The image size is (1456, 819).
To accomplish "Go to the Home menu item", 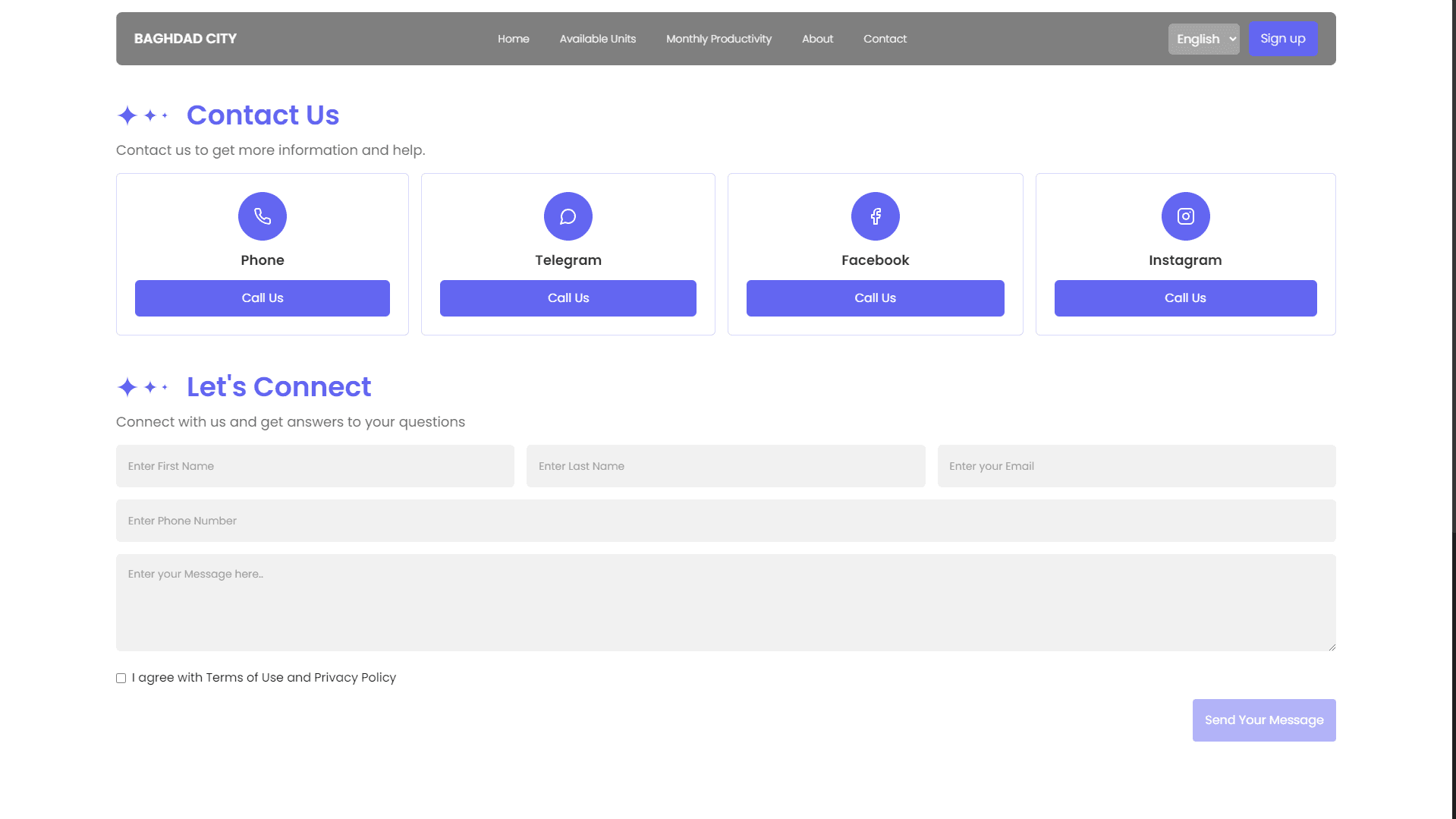I will 514,39.
